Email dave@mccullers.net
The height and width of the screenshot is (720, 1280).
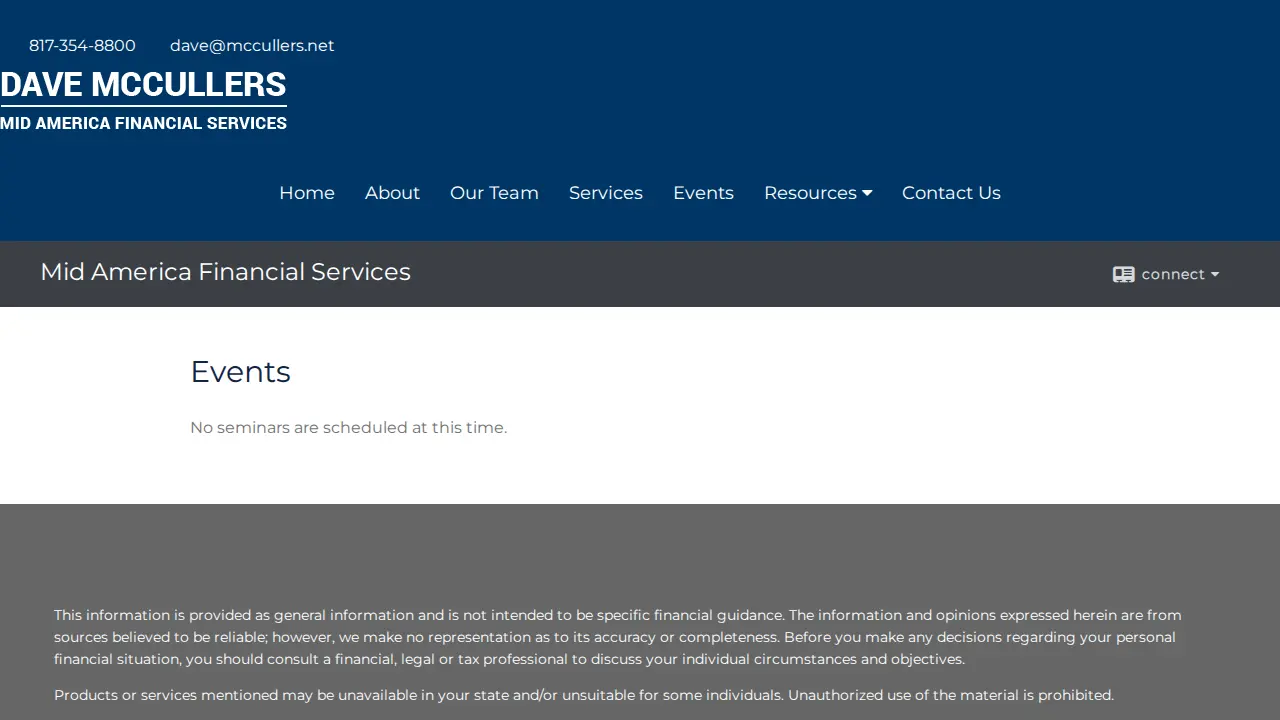tap(252, 46)
